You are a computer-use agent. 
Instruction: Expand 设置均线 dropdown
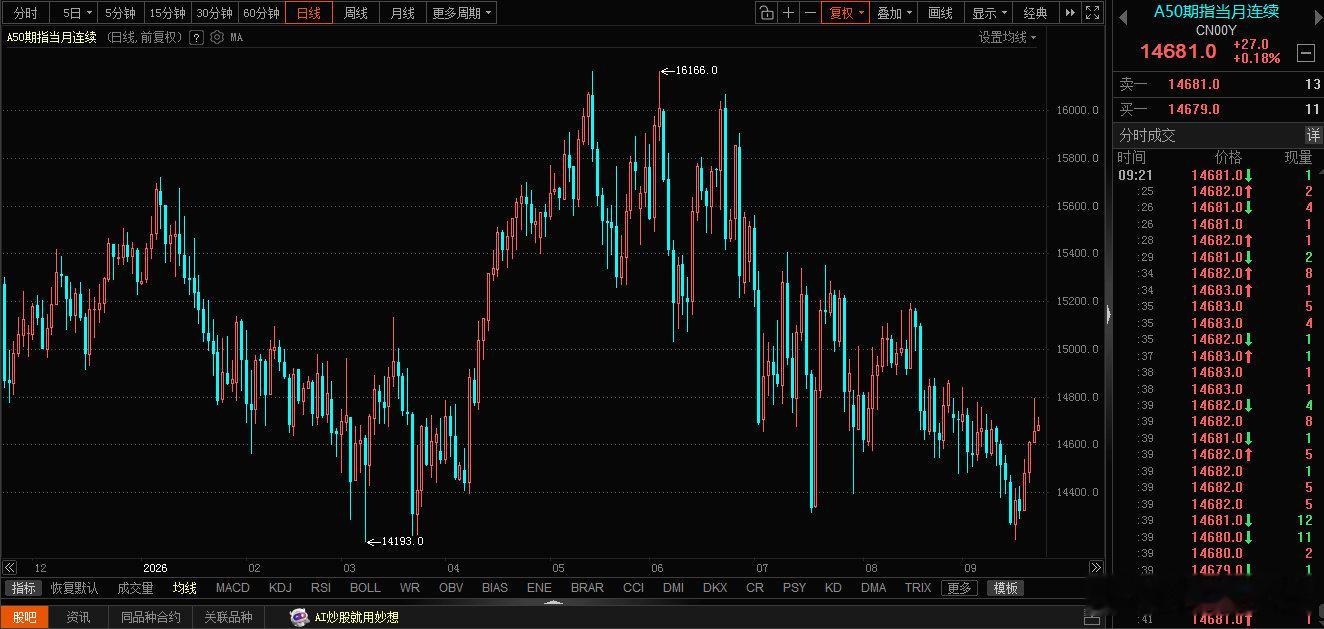pos(1007,38)
